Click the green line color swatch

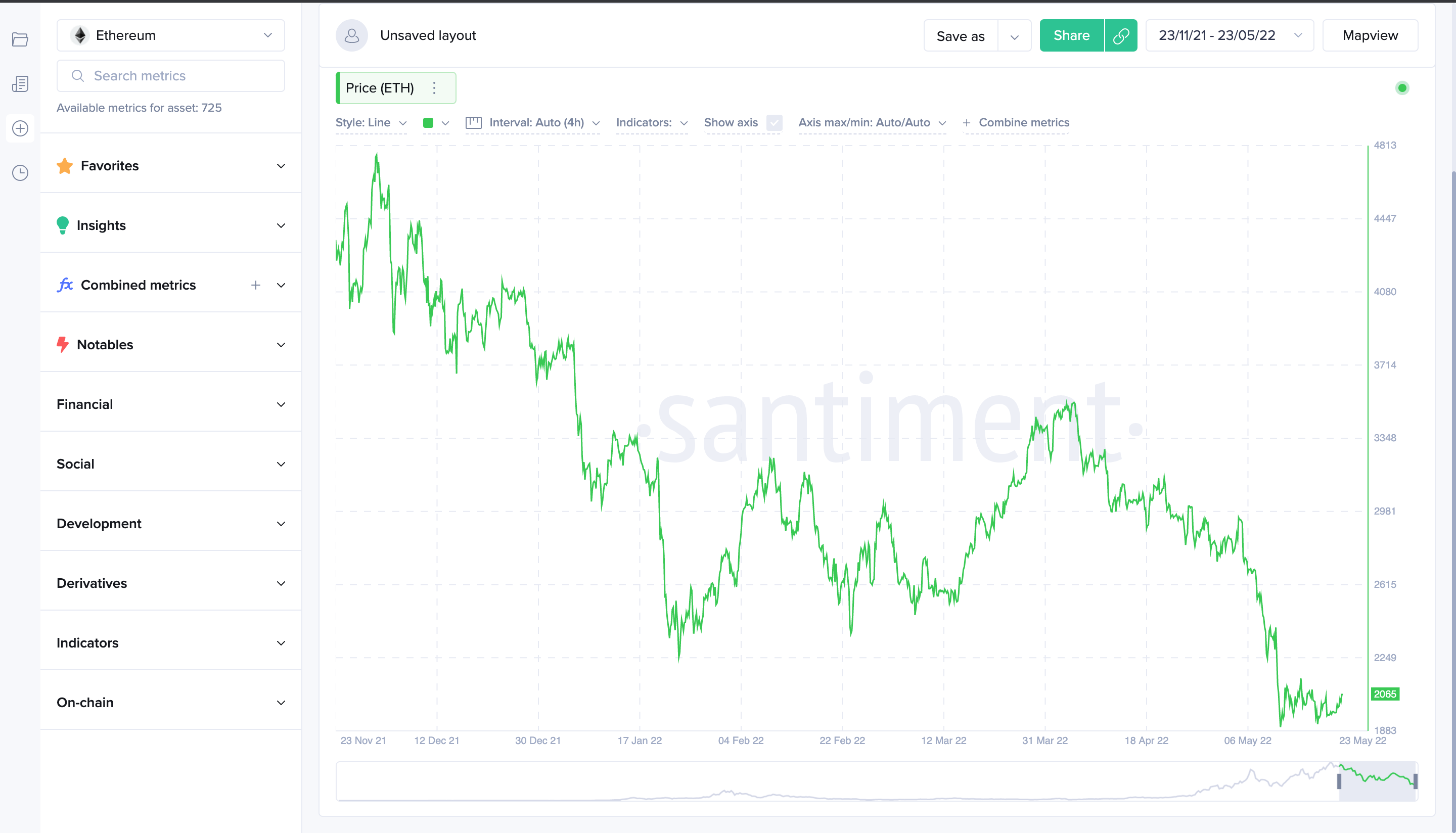[x=428, y=123]
